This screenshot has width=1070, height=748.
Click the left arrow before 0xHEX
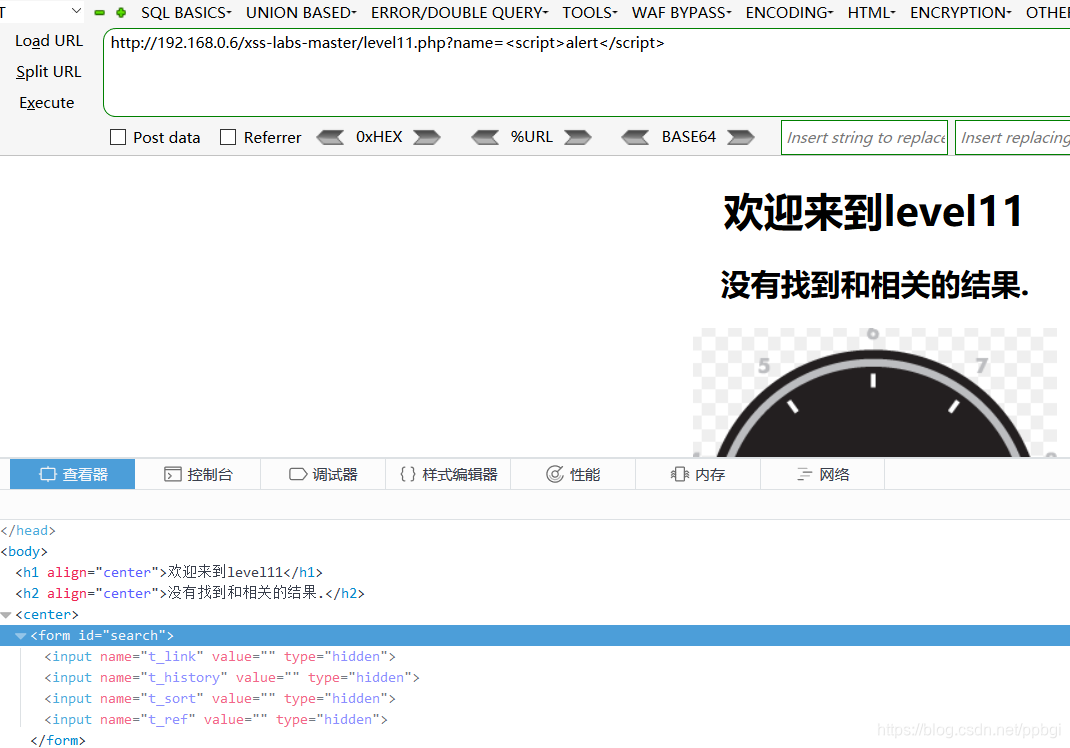(330, 137)
